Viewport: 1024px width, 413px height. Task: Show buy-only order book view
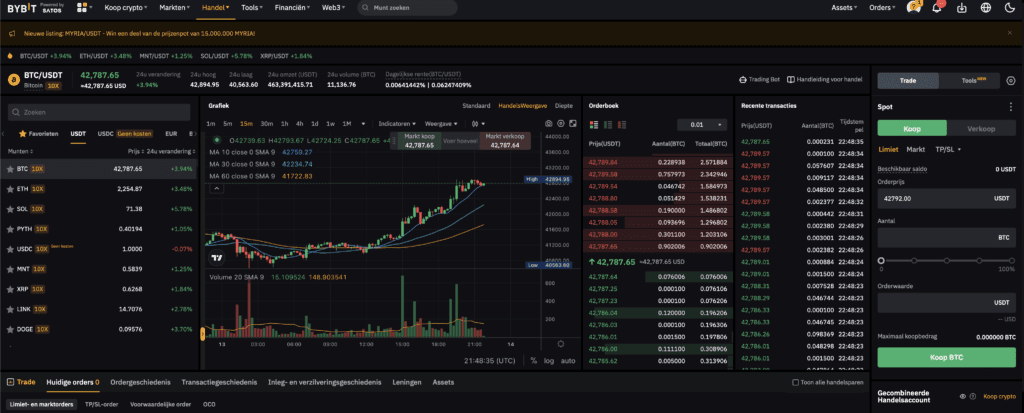tap(608, 124)
